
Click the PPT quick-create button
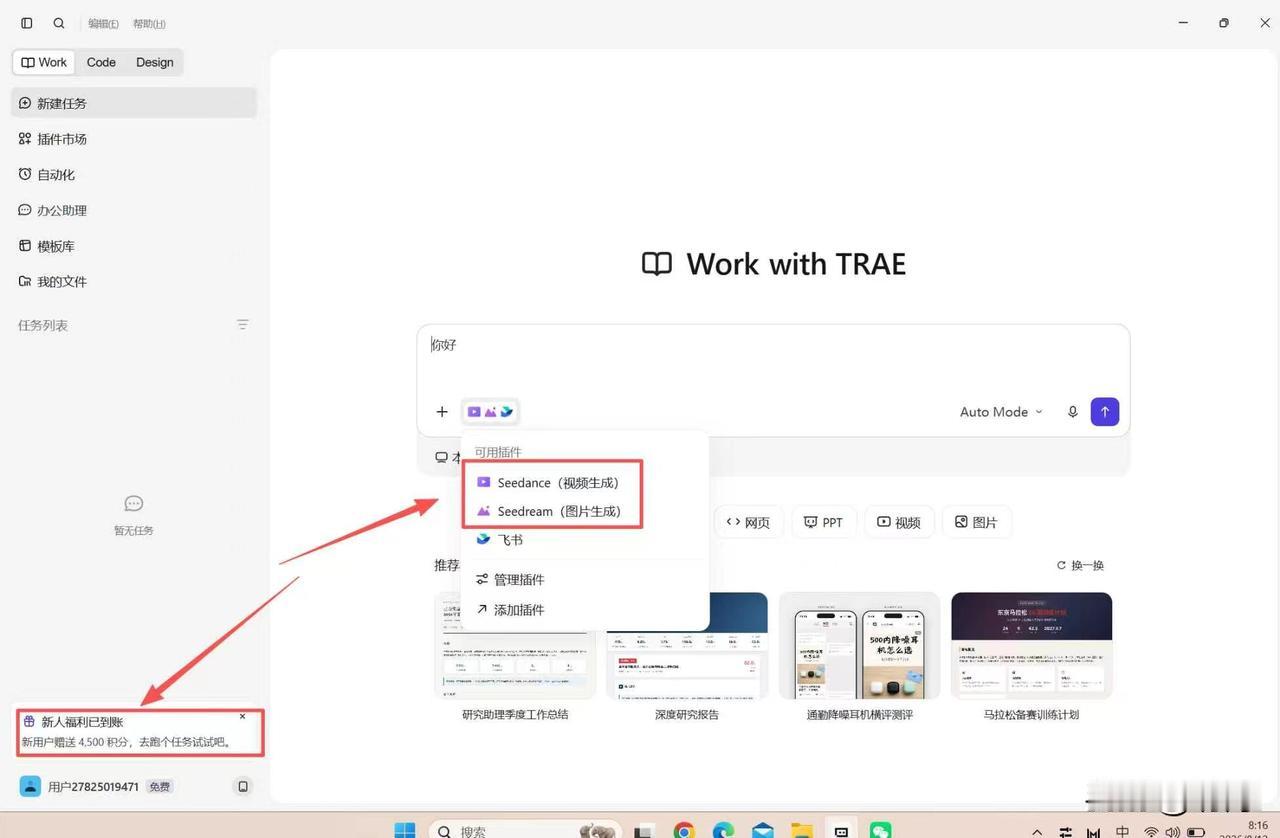(x=824, y=522)
